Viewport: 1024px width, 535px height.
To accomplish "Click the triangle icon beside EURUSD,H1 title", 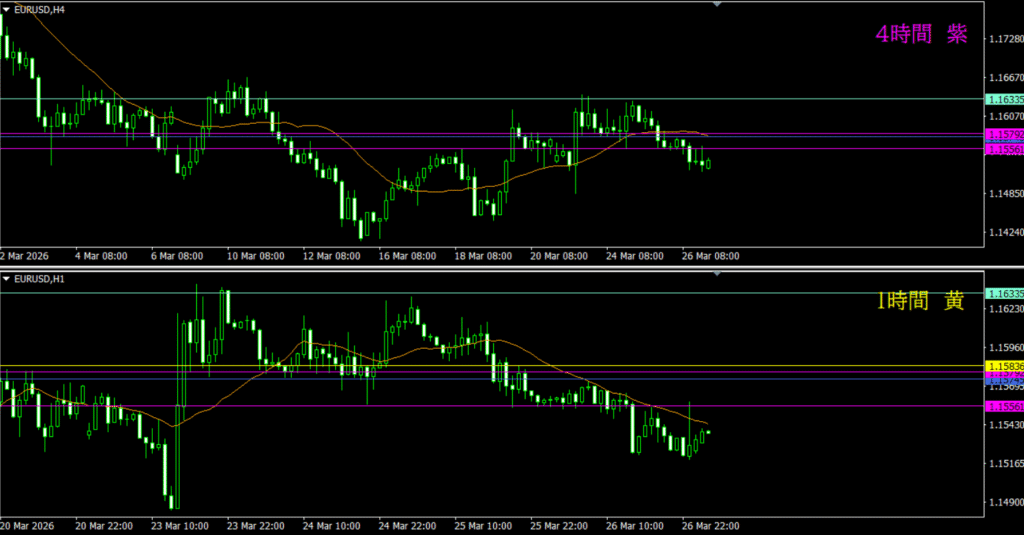I will (7, 276).
